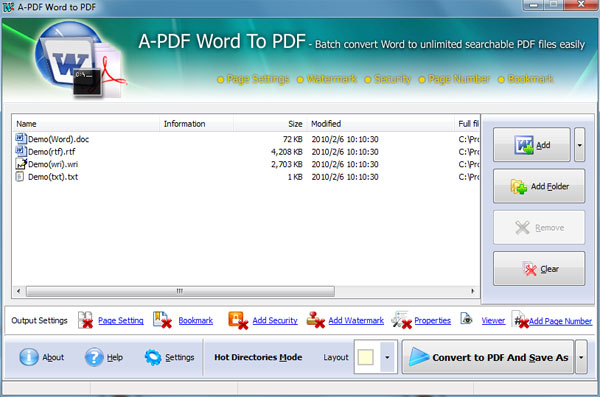Image resolution: width=600 pixels, height=397 pixels.
Task: Click the Page Settings banner label
Action: [x=258, y=79]
